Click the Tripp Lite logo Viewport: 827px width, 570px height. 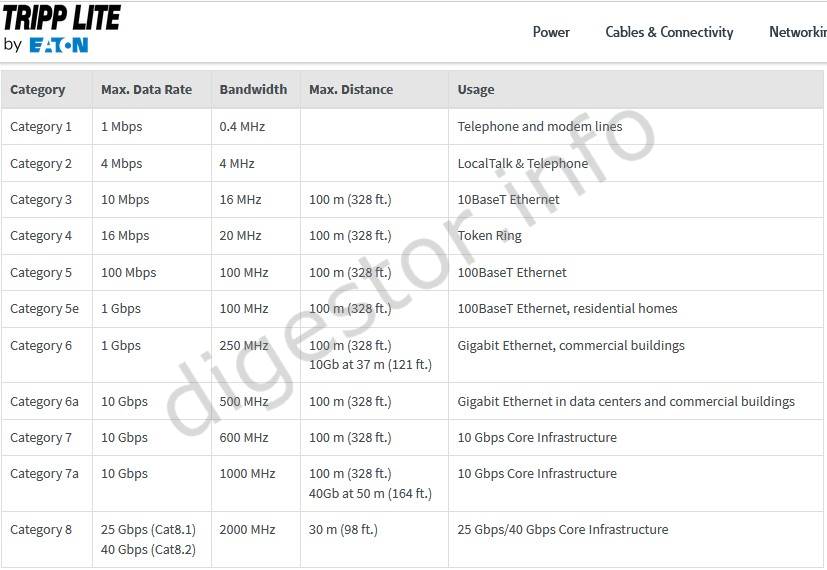62,17
